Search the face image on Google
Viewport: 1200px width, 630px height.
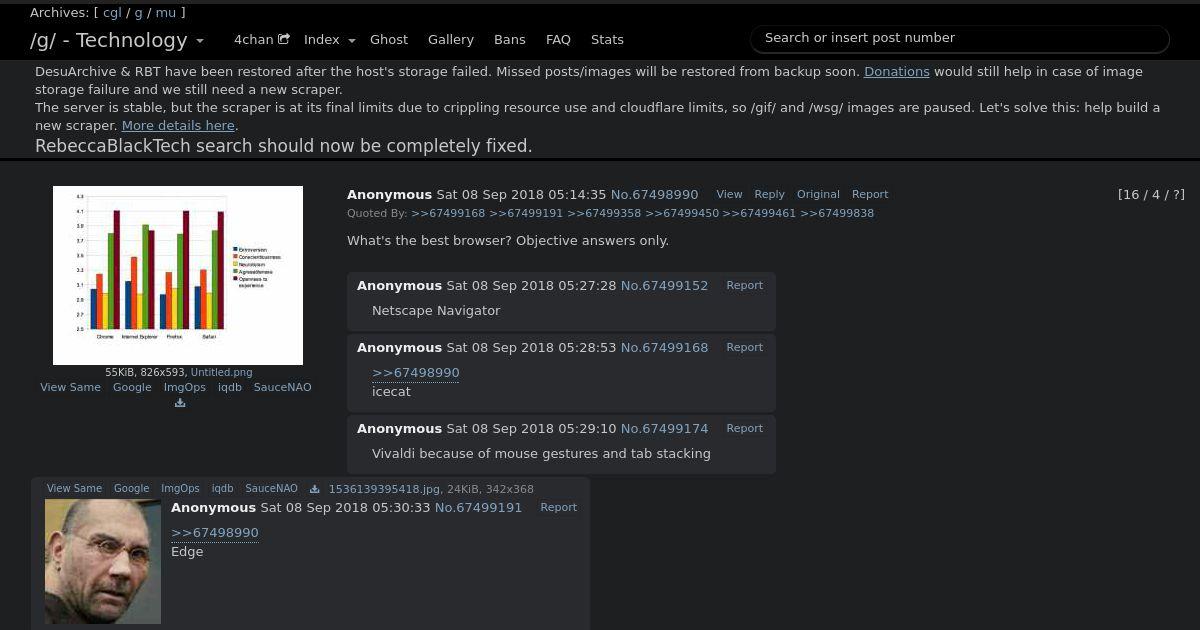point(131,489)
